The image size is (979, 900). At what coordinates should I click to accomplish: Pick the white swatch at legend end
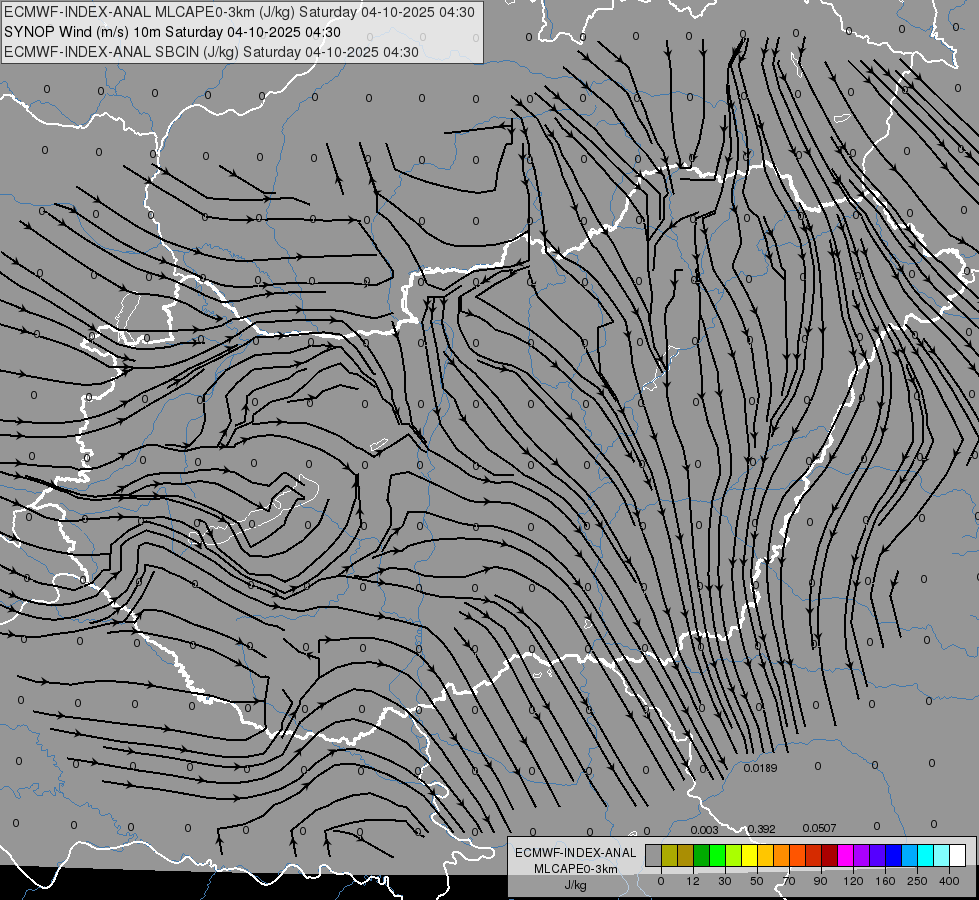[958, 855]
